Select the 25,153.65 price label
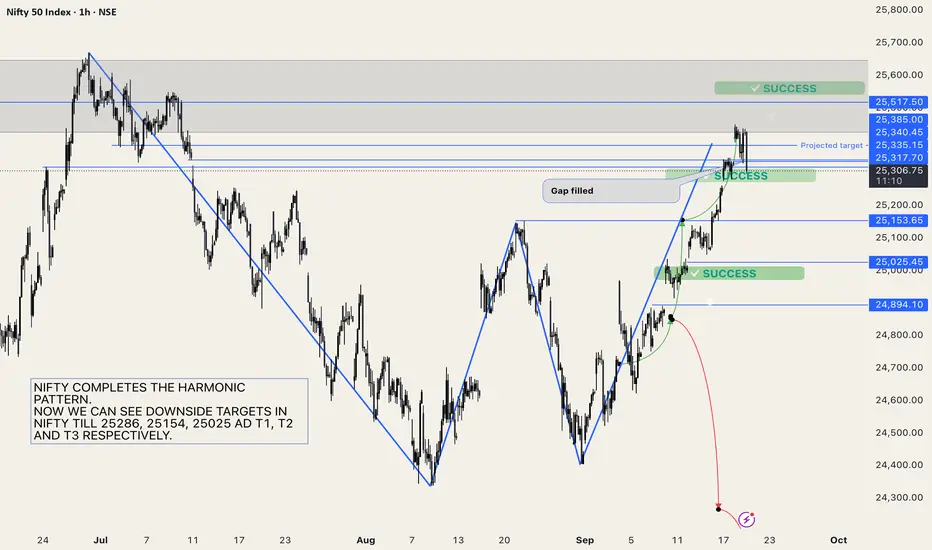 [x=899, y=221]
